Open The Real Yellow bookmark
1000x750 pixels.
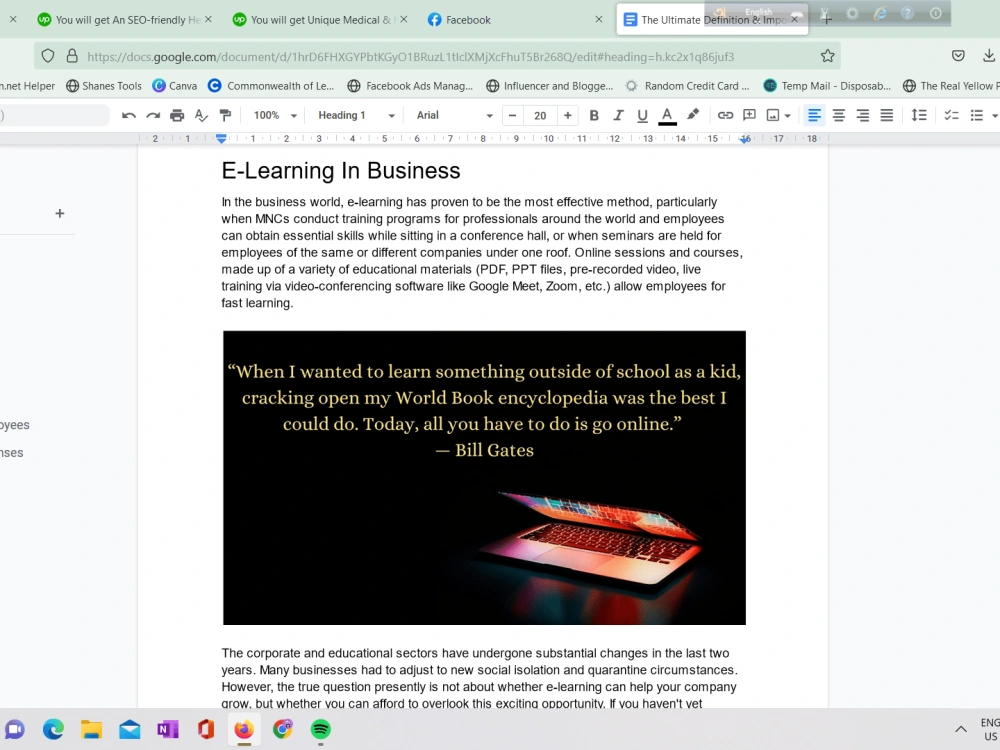coord(950,86)
